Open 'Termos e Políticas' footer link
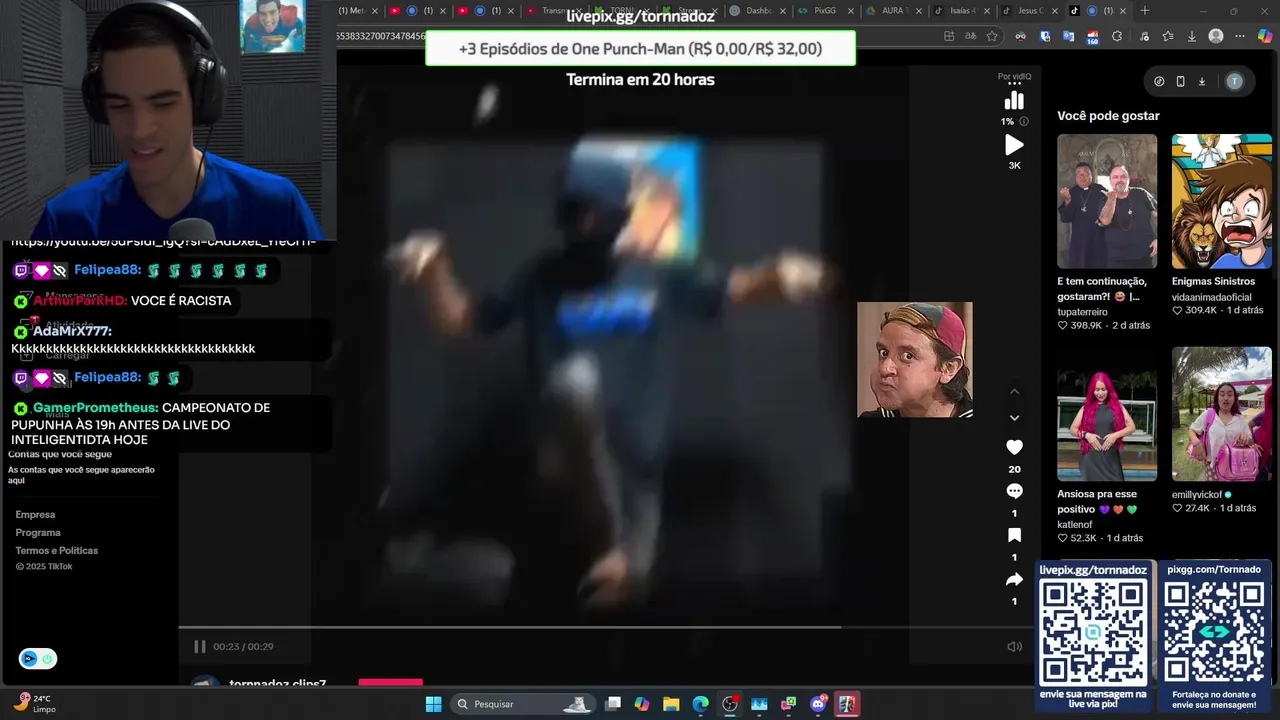1280x720 pixels. pyautogui.click(x=57, y=551)
